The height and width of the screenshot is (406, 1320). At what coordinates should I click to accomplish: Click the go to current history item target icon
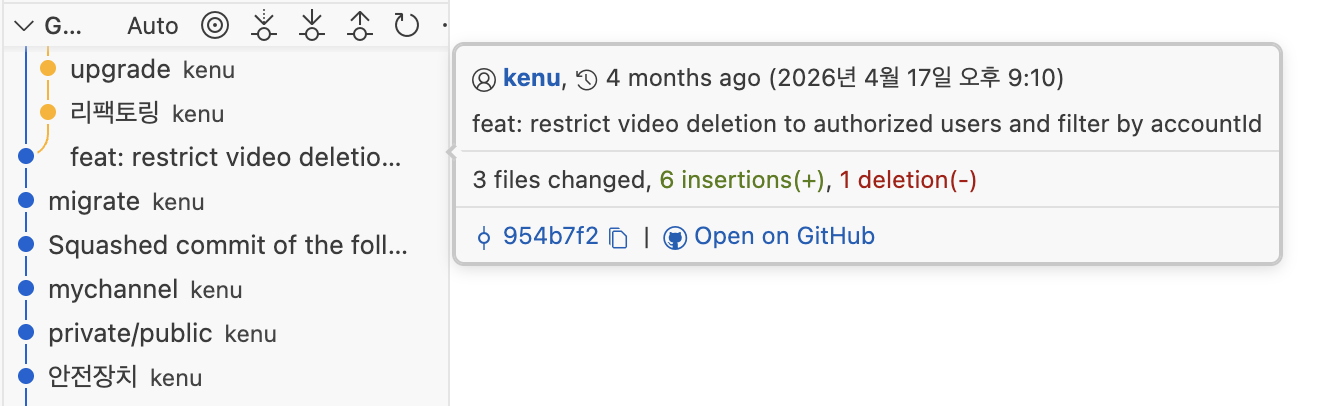pyautogui.click(x=214, y=25)
